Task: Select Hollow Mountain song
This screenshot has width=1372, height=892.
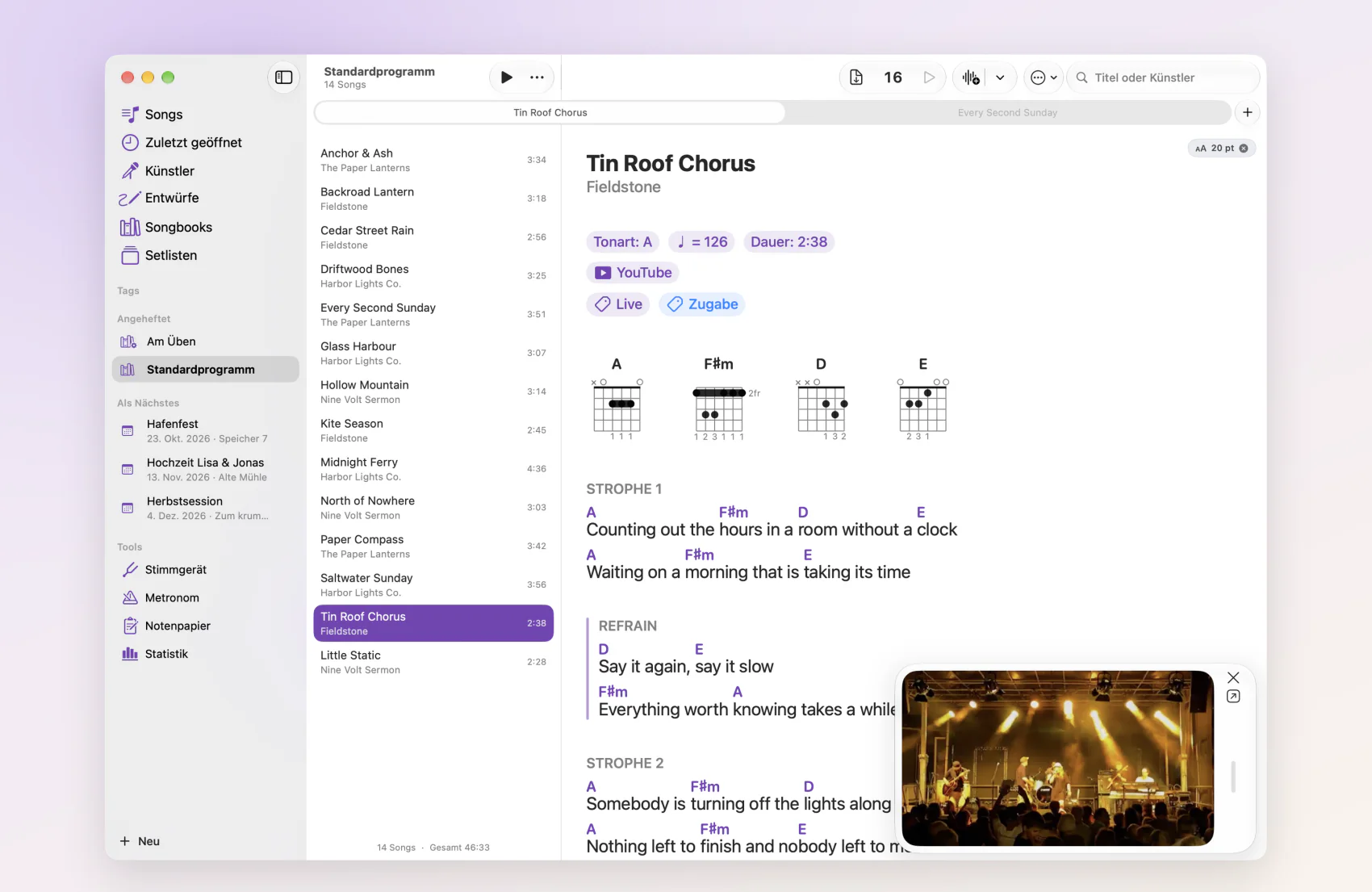Action: (433, 392)
